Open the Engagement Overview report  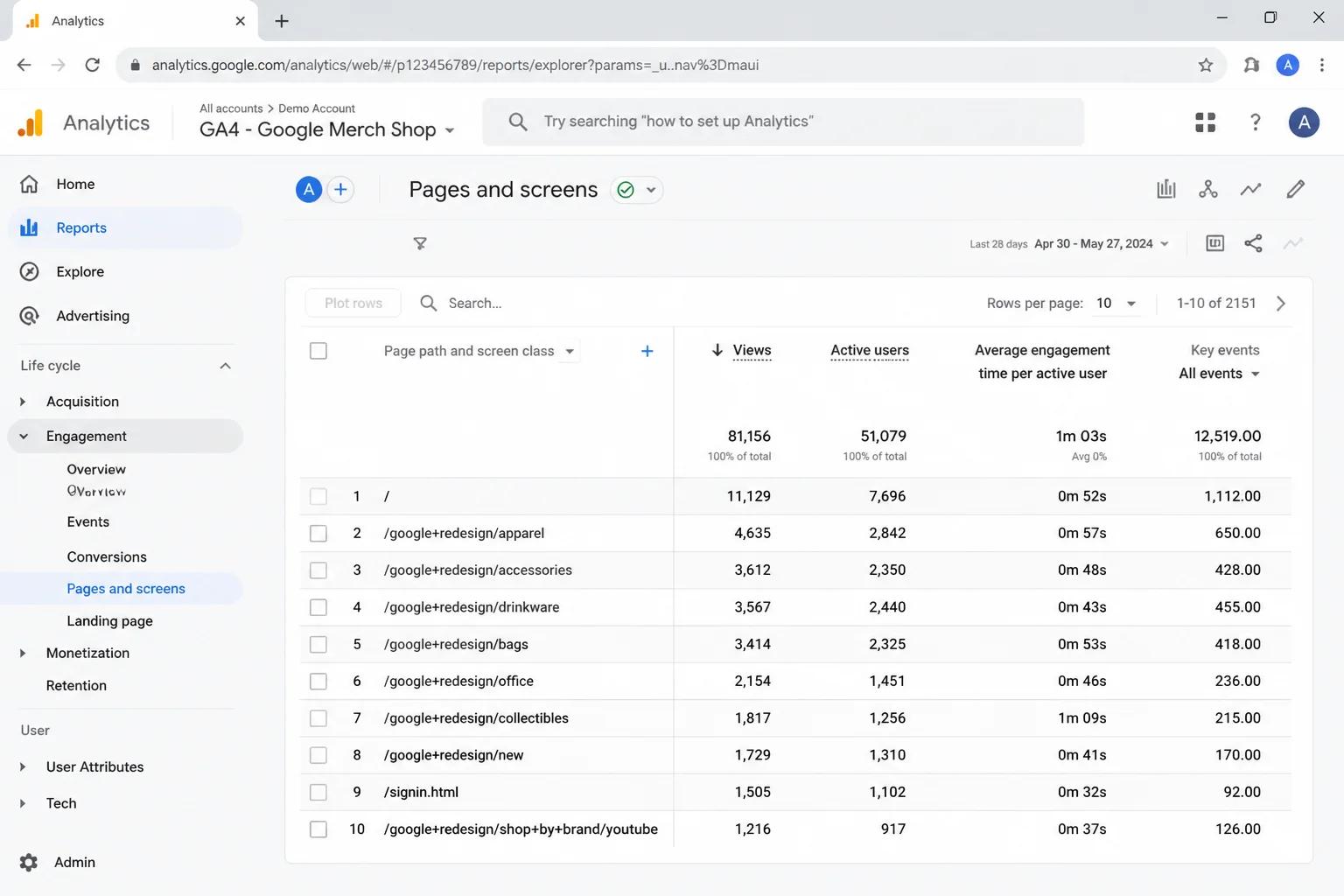tap(96, 470)
